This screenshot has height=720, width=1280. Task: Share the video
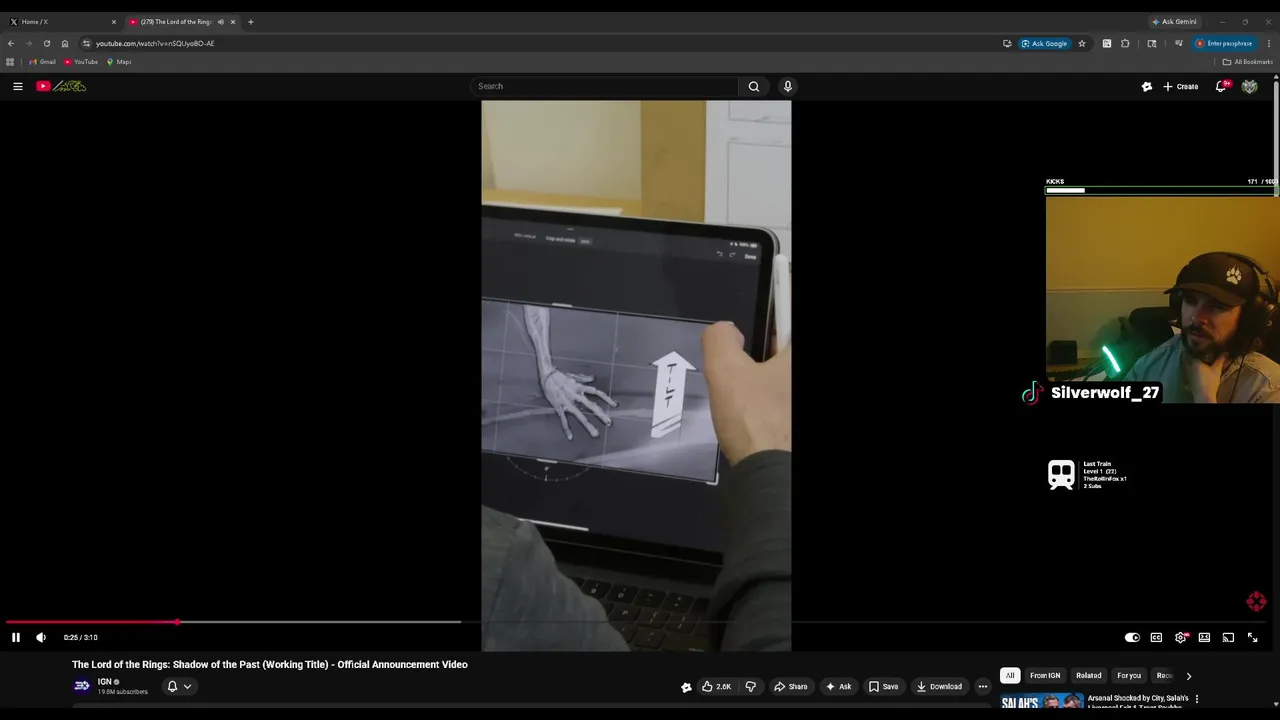[x=791, y=686]
